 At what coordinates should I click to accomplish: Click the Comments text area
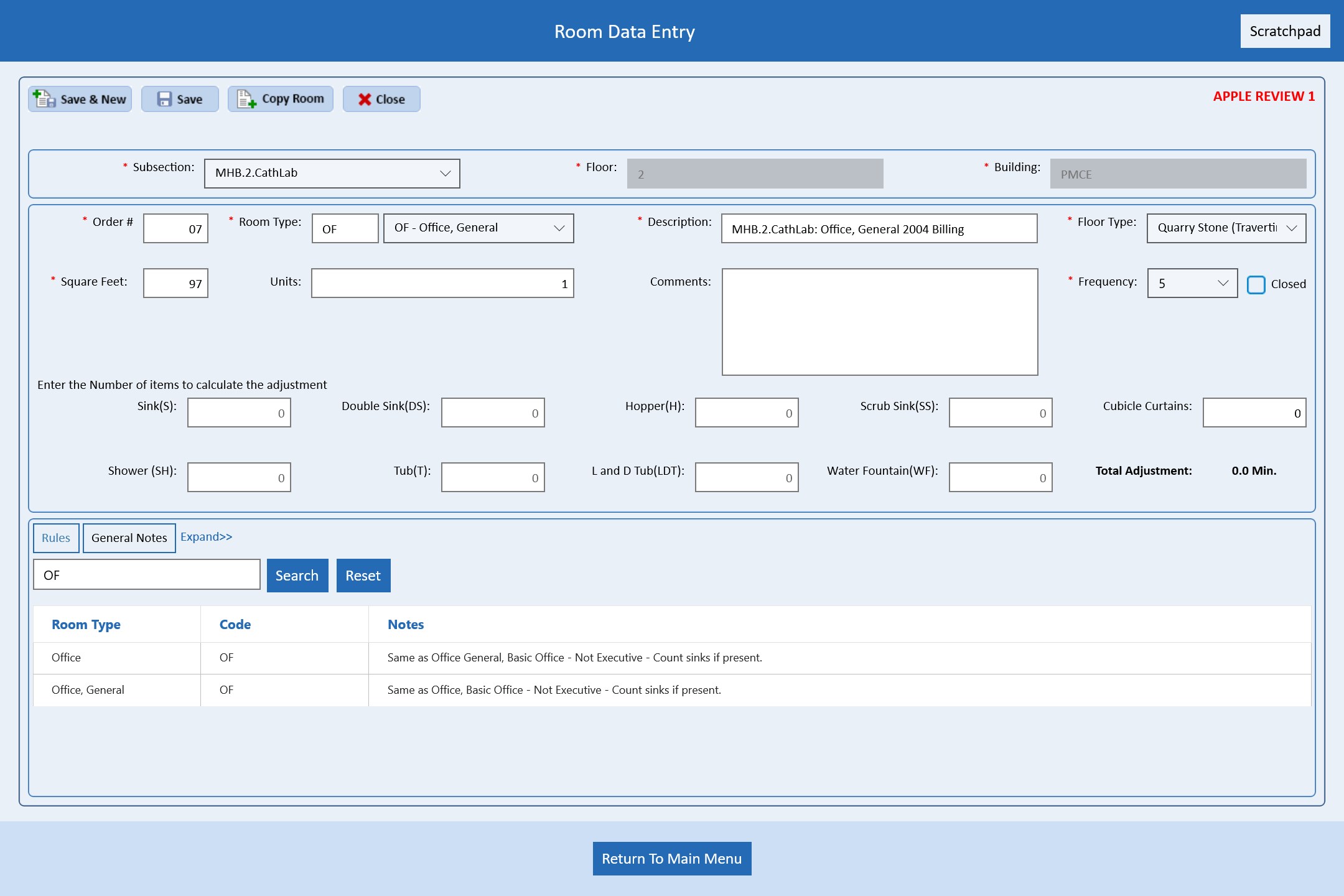click(x=879, y=322)
